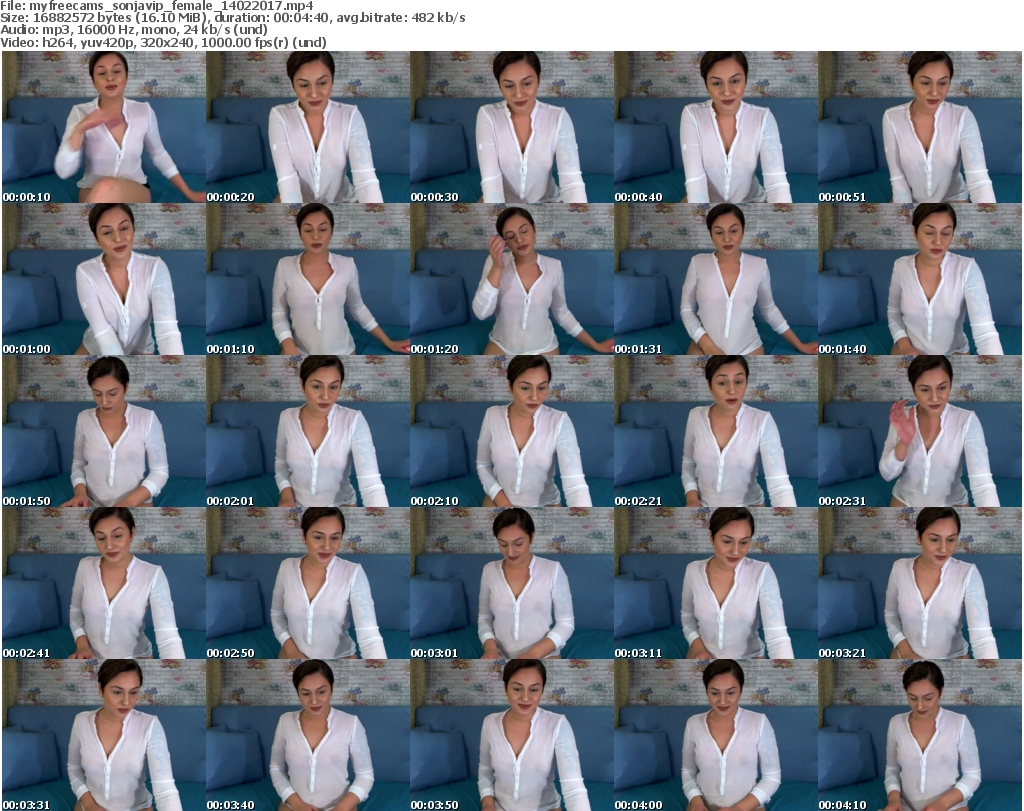This screenshot has height=811, width=1024.
Task: Choose the frame at 00:03:01
Action: [512, 583]
